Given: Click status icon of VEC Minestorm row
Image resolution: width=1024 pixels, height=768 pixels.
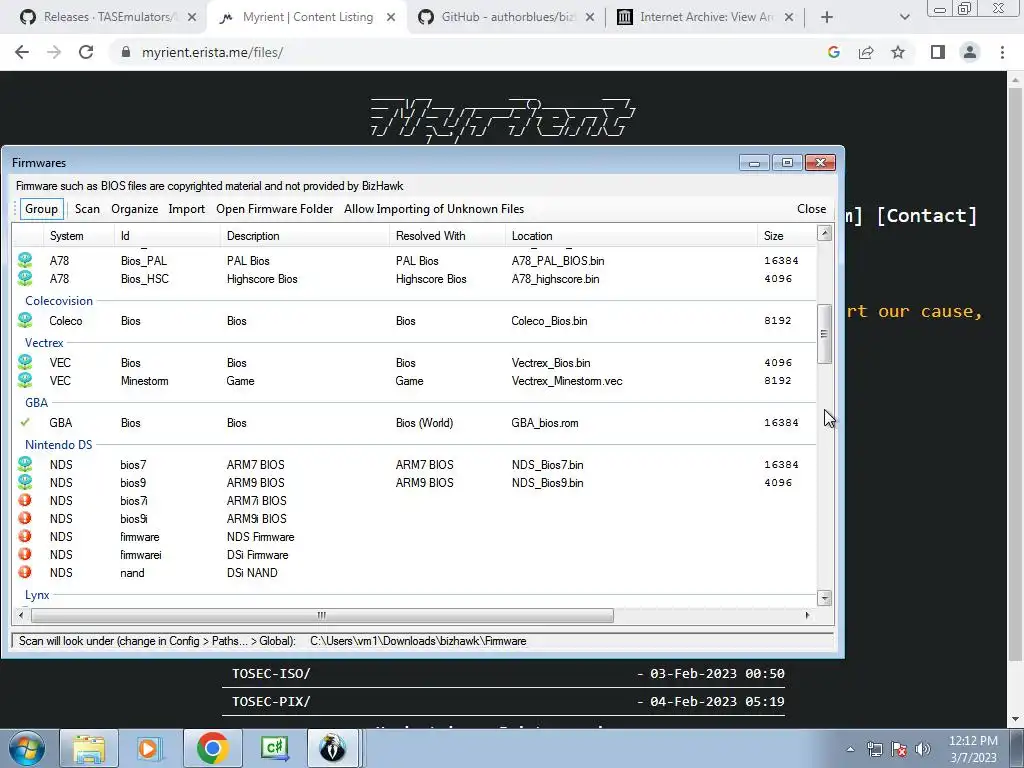Looking at the screenshot, I should coord(25,380).
